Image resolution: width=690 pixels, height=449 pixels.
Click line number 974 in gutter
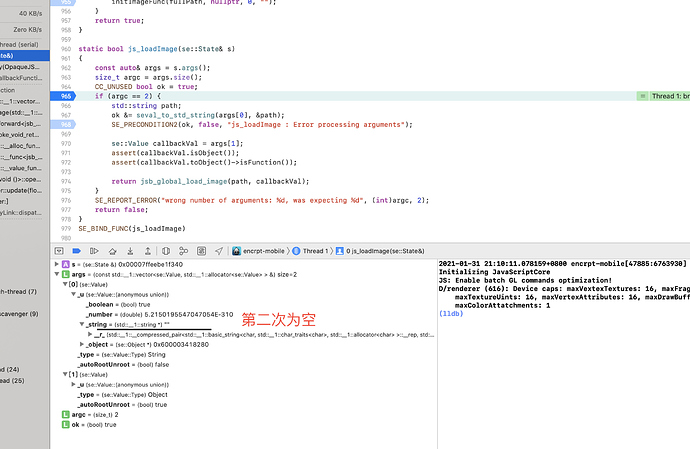(66, 181)
